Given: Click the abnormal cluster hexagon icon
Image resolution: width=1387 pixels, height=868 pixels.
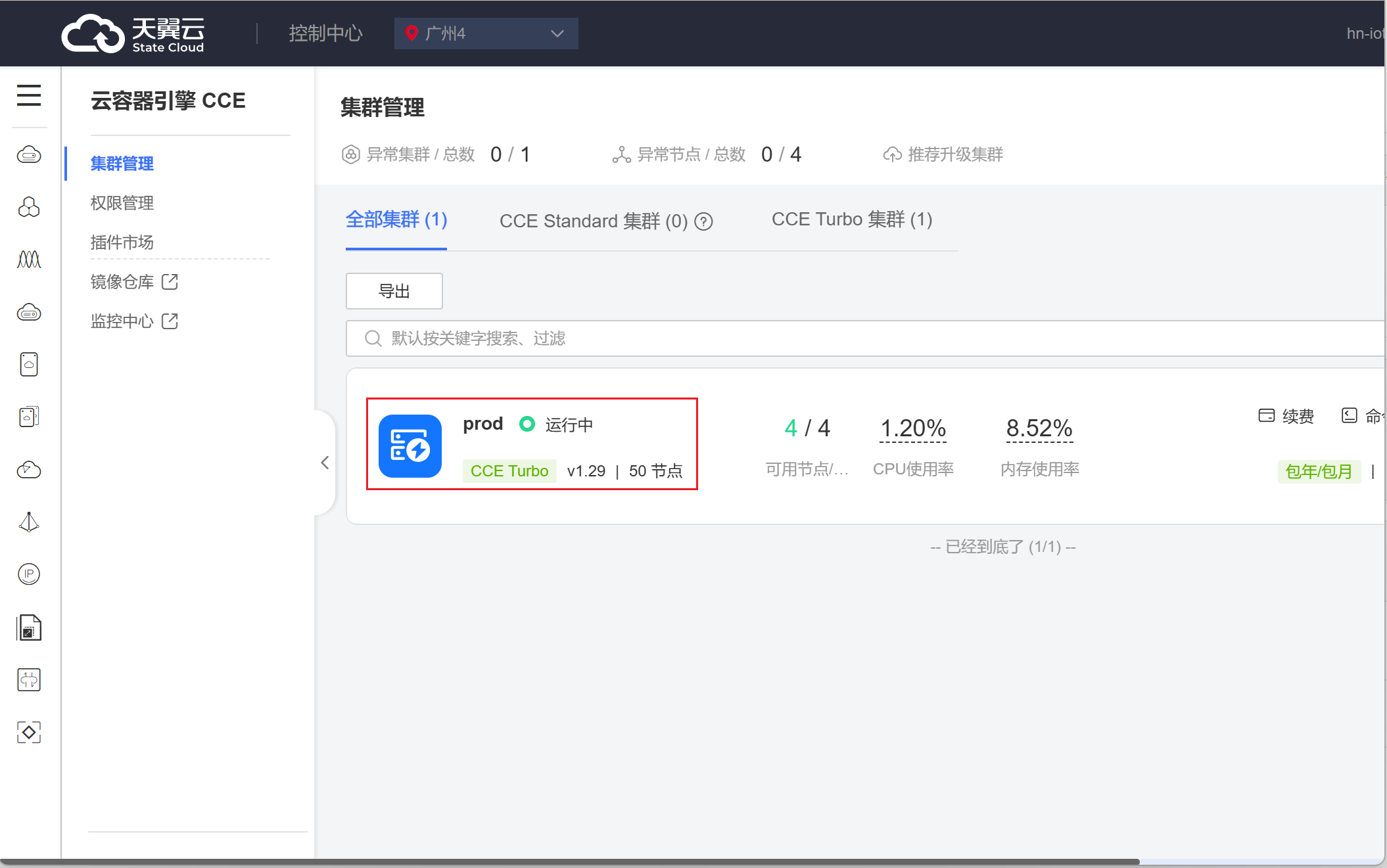Looking at the screenshot, I should click(351, 154).
